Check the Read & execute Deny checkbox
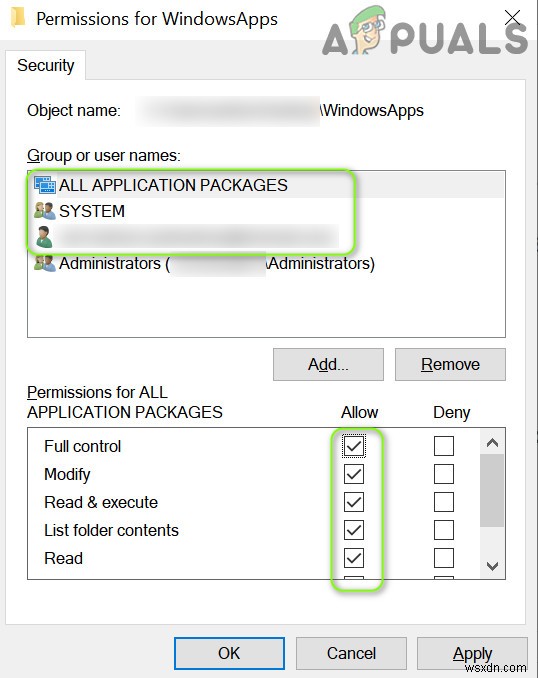The width and height of the screenshot is (538, 678). (x=444, y=502)
